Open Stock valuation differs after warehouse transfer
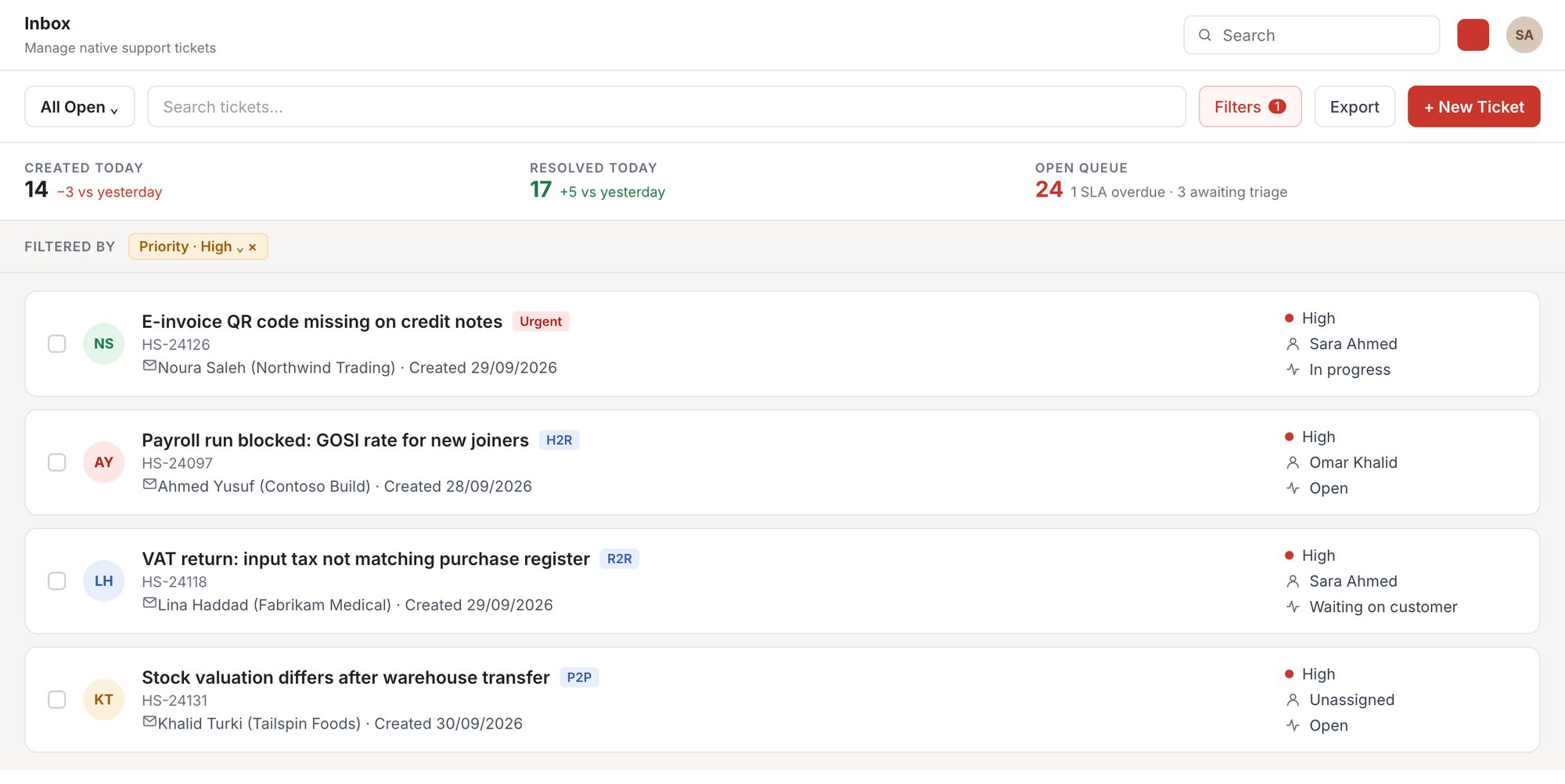Image resolution: width=1565 pixels, height=784 pixels. [346, 678]
